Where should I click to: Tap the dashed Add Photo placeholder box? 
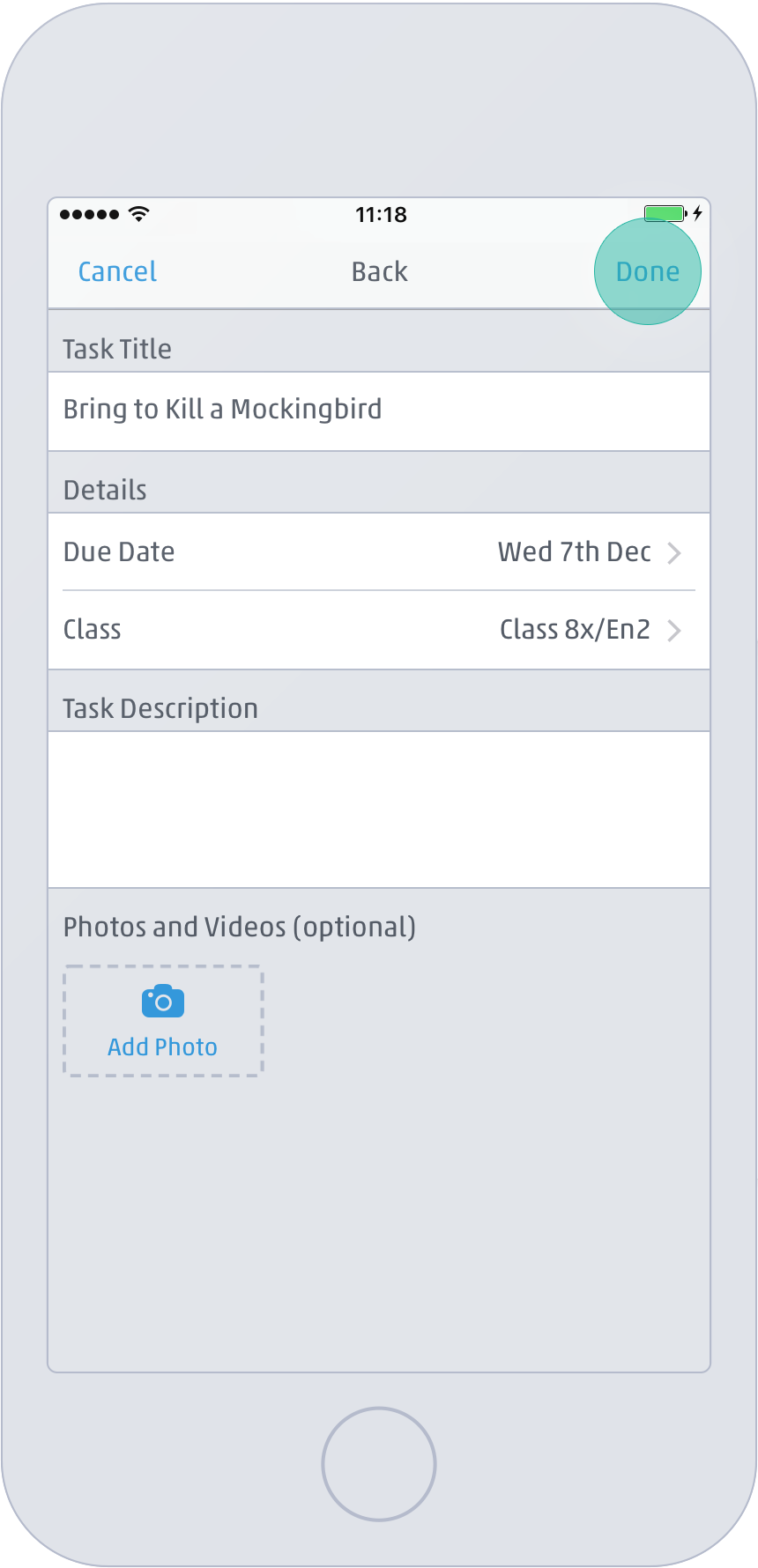tap(162, 1021)
